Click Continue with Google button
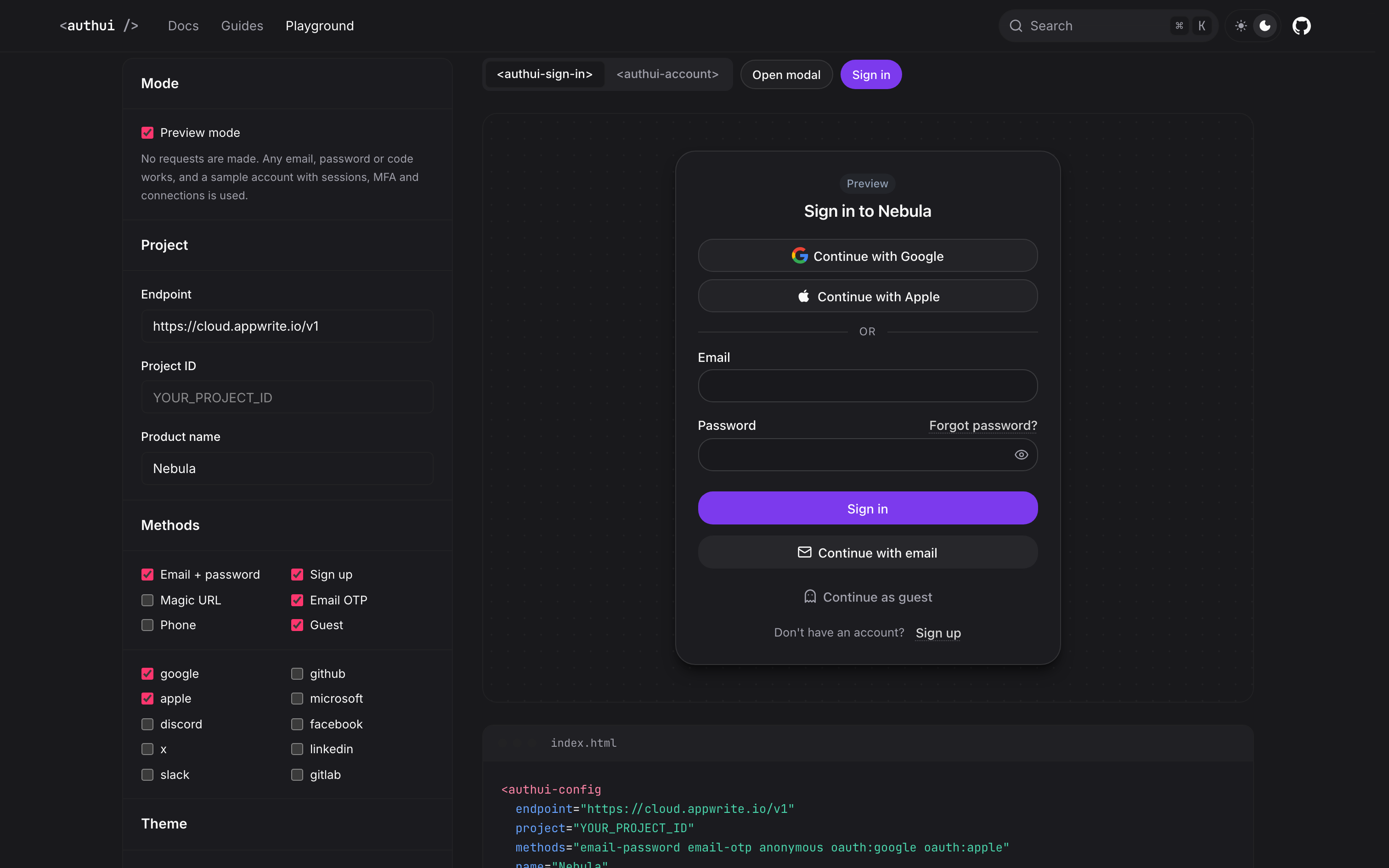Viewport: 1389px width, 868px height. click(867, 255)
